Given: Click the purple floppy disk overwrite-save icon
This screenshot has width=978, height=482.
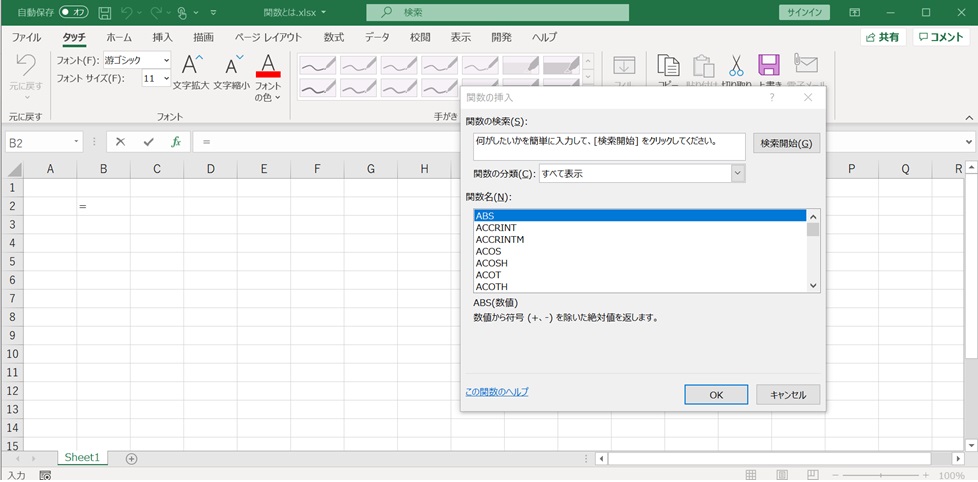Looking at the screenshot, I should coord(768,66).
